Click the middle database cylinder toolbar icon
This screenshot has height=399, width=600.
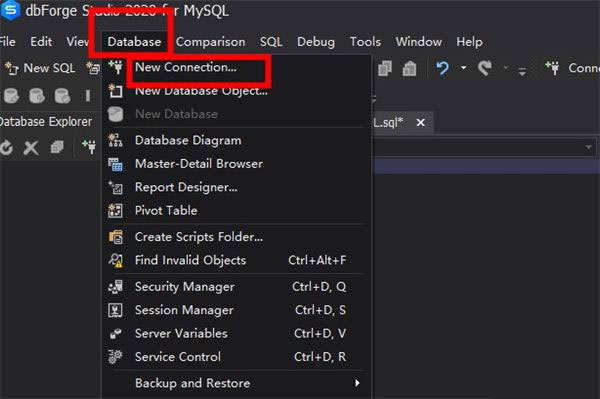37,96
